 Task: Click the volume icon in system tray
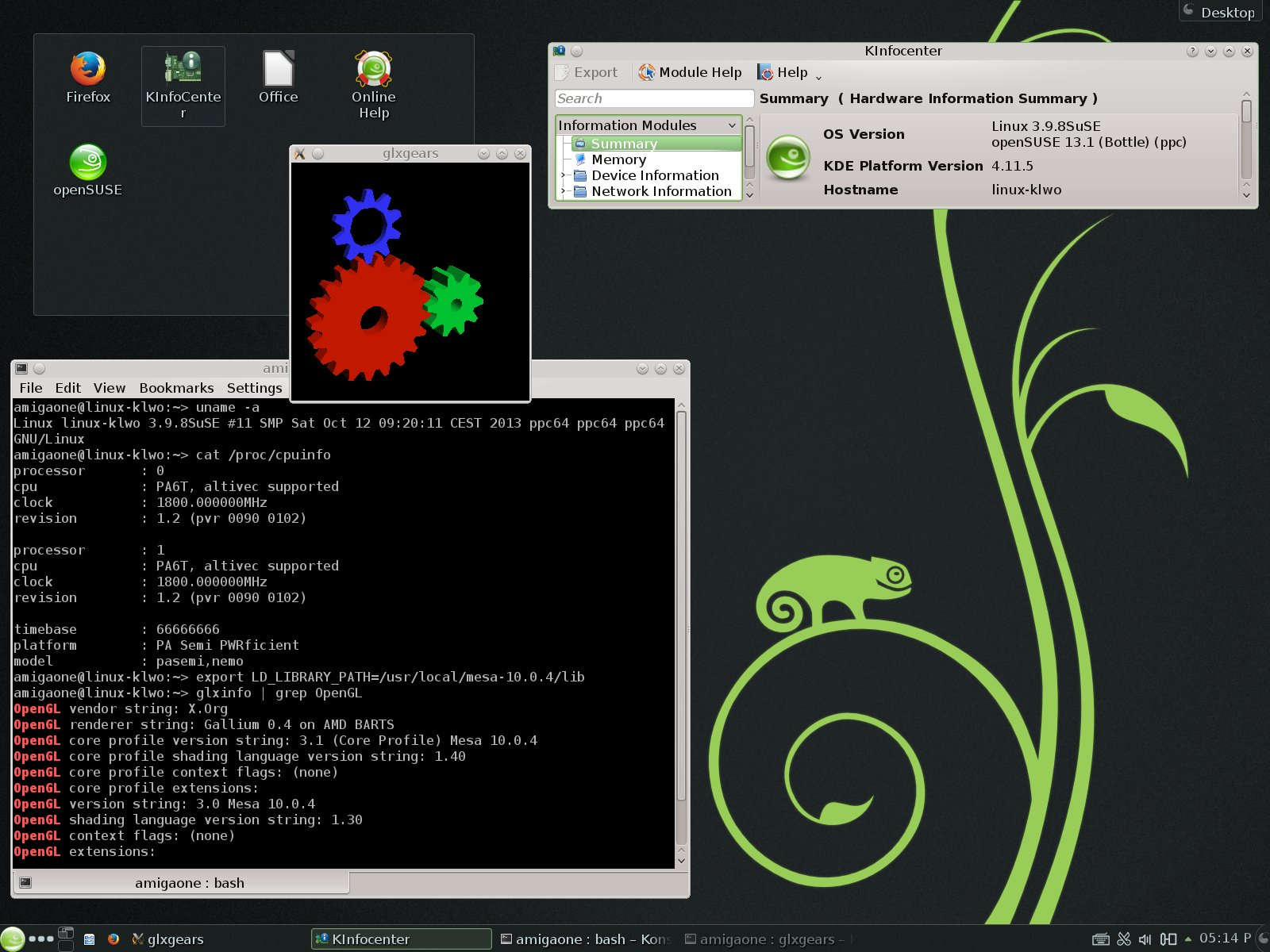(1145, 939)
